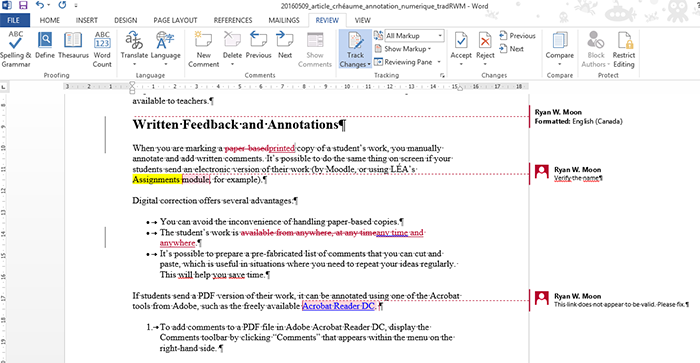Click Previous in the Changes group
700x363 pixels.
pyautogui.click(x=517, y=36)
